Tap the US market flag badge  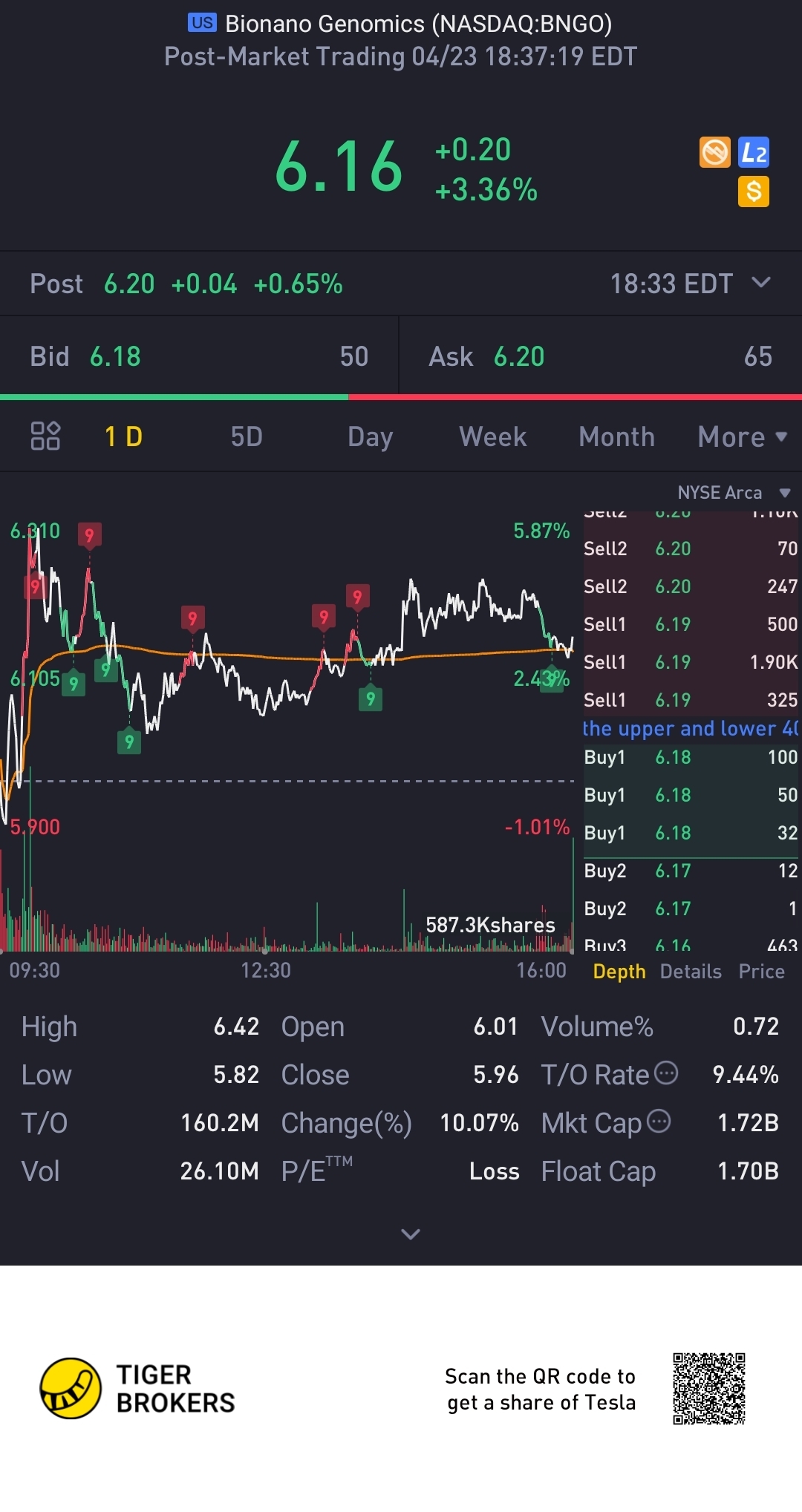(x=202, y=22)
